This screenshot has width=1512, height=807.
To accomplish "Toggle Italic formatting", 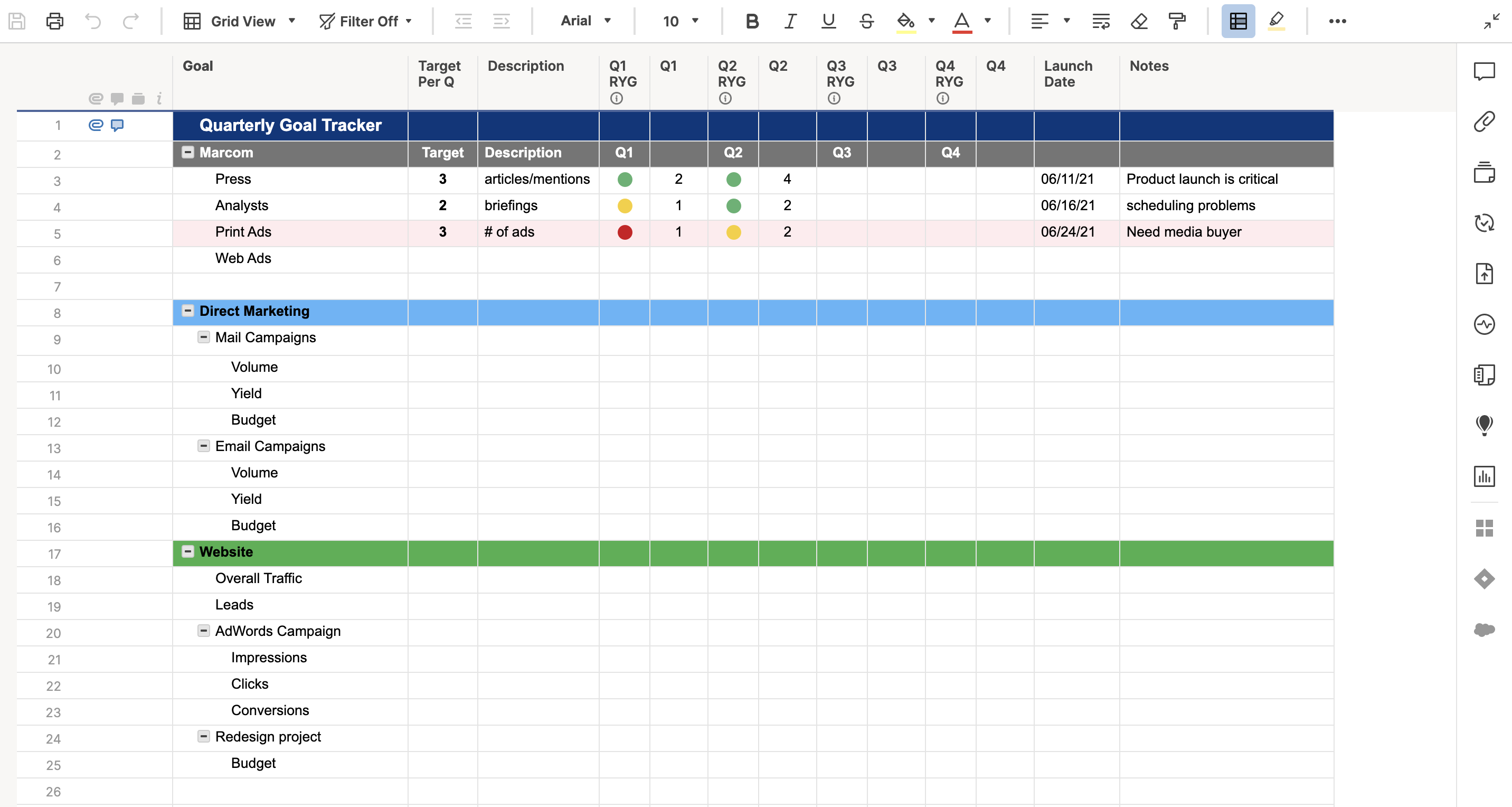I will [790, 21].
